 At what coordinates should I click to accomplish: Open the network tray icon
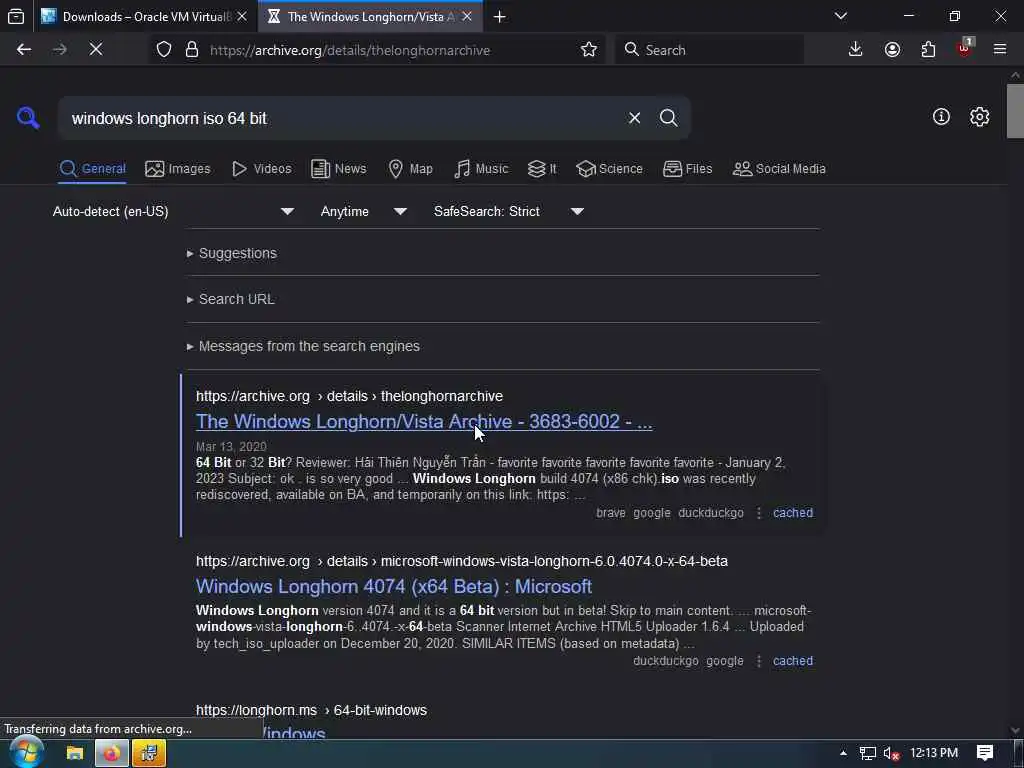pos(867,753)
